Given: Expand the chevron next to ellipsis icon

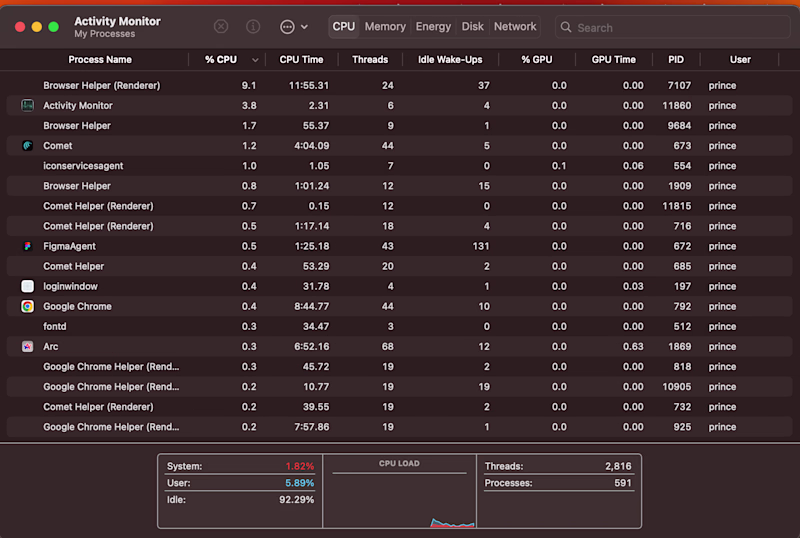Looking at the screenshot, I should coord(304,27).
